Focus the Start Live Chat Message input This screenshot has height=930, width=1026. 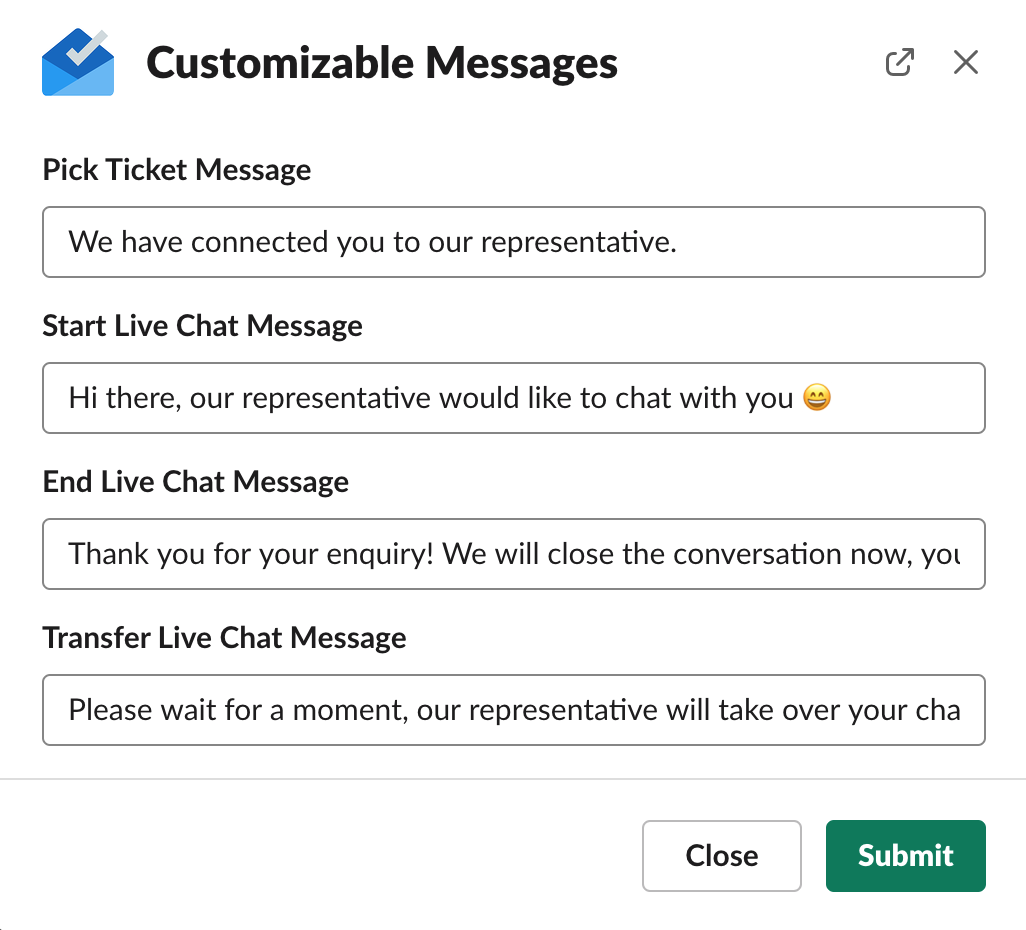click(x=514, y=398)
